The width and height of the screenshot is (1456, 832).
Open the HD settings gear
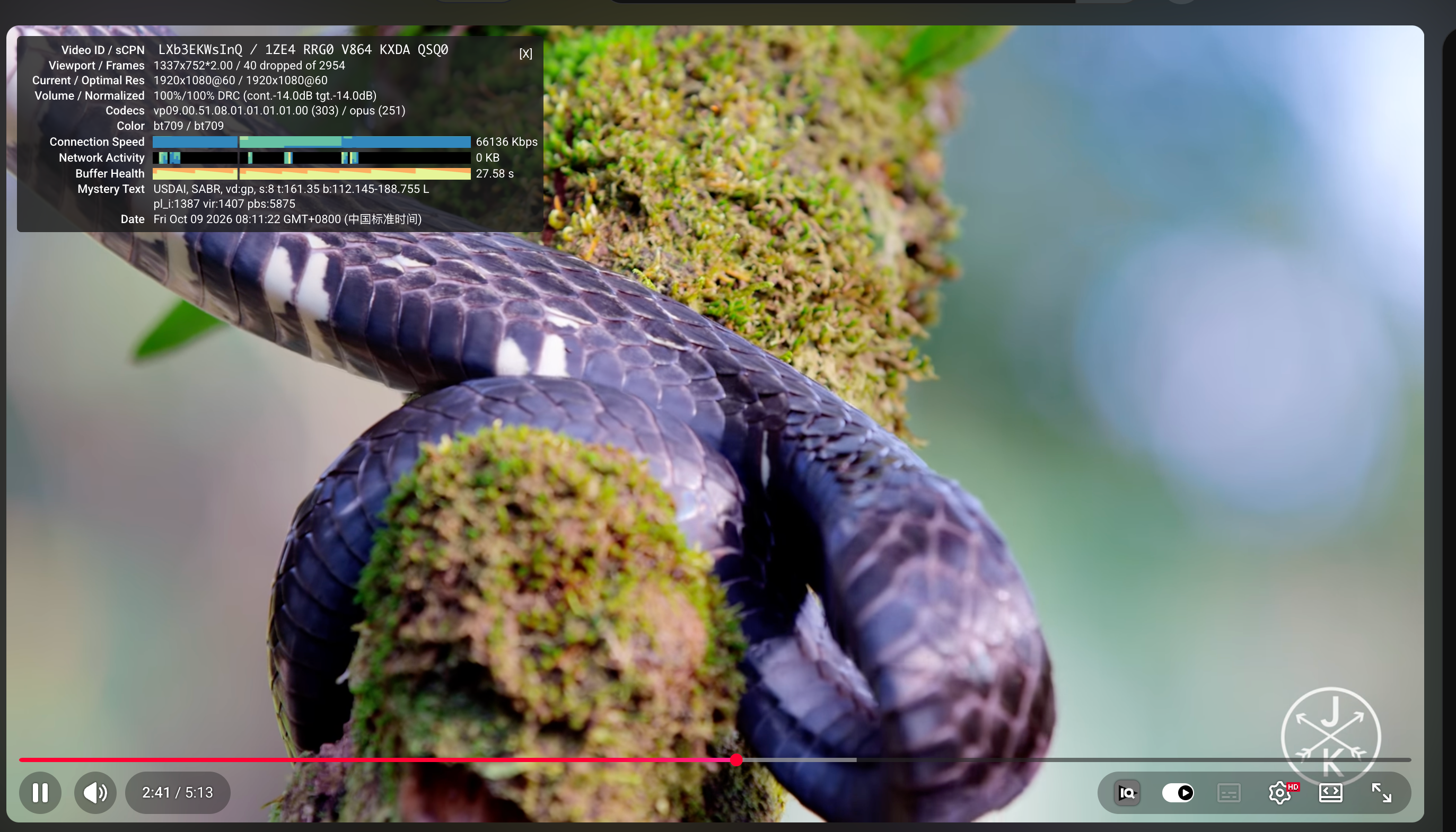coord(1280,793)
